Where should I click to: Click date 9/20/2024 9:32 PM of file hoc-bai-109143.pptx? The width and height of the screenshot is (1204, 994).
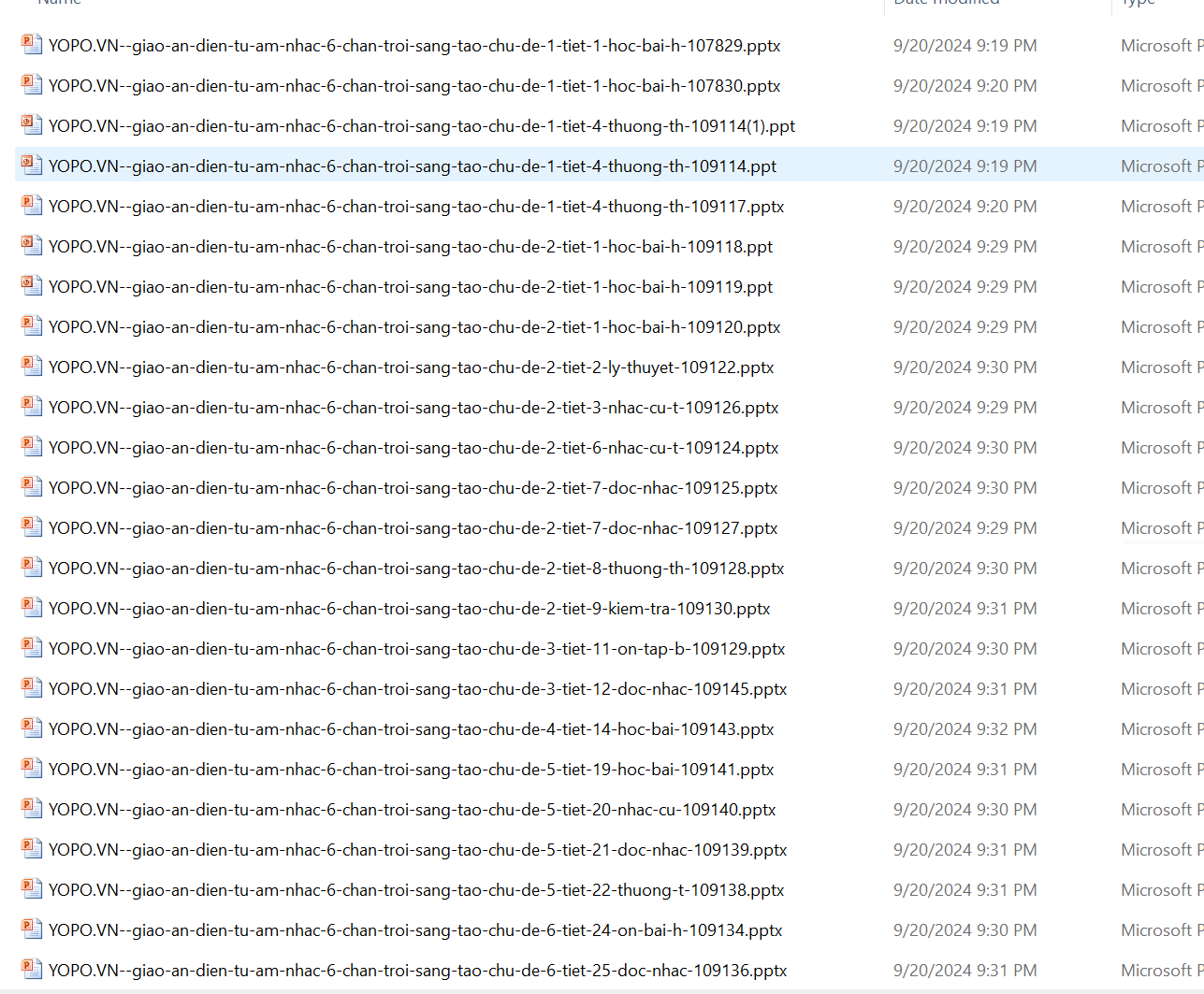(965, 729)
